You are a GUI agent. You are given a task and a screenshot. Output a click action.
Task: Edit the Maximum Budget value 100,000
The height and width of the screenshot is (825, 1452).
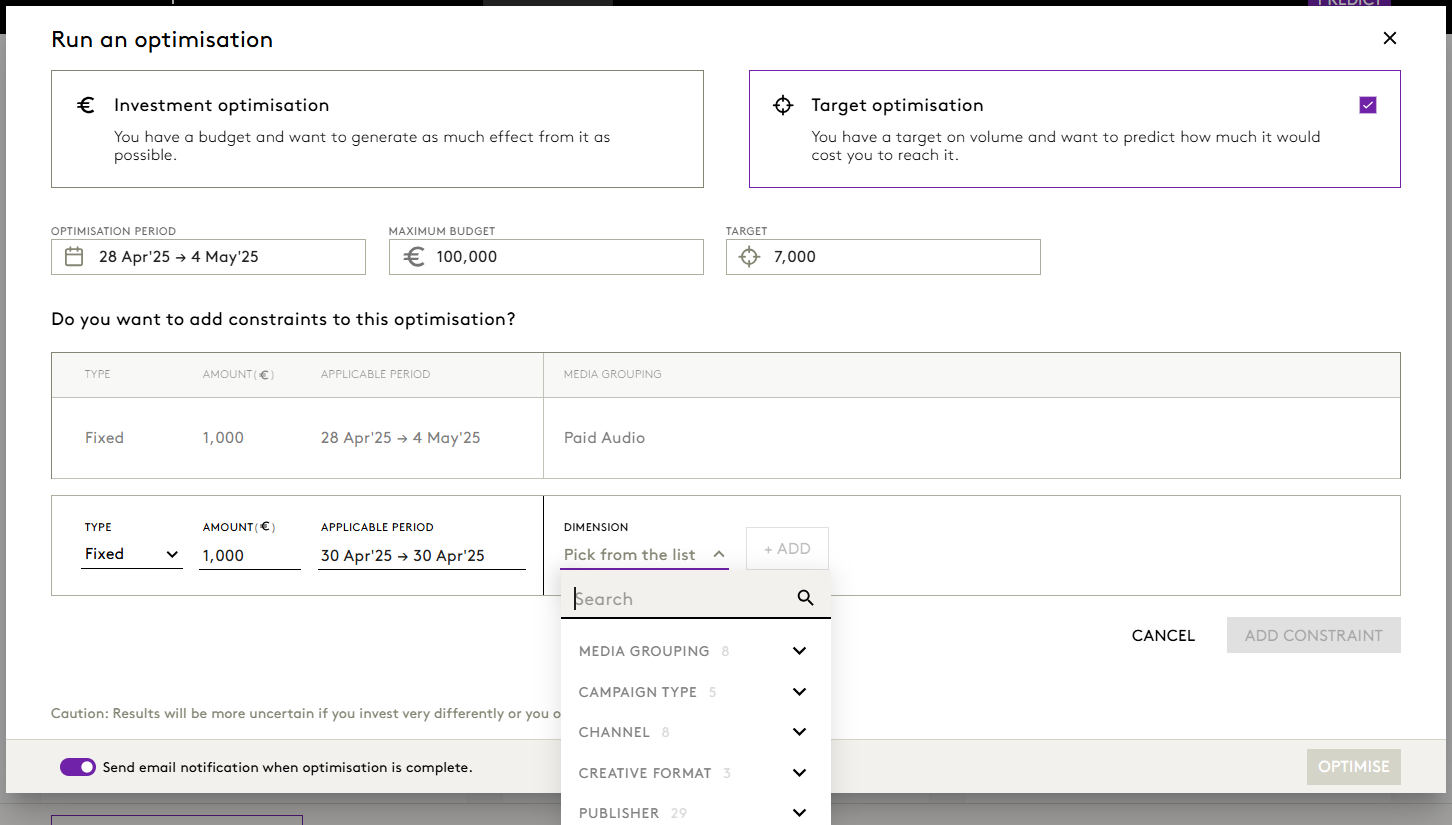546,257
